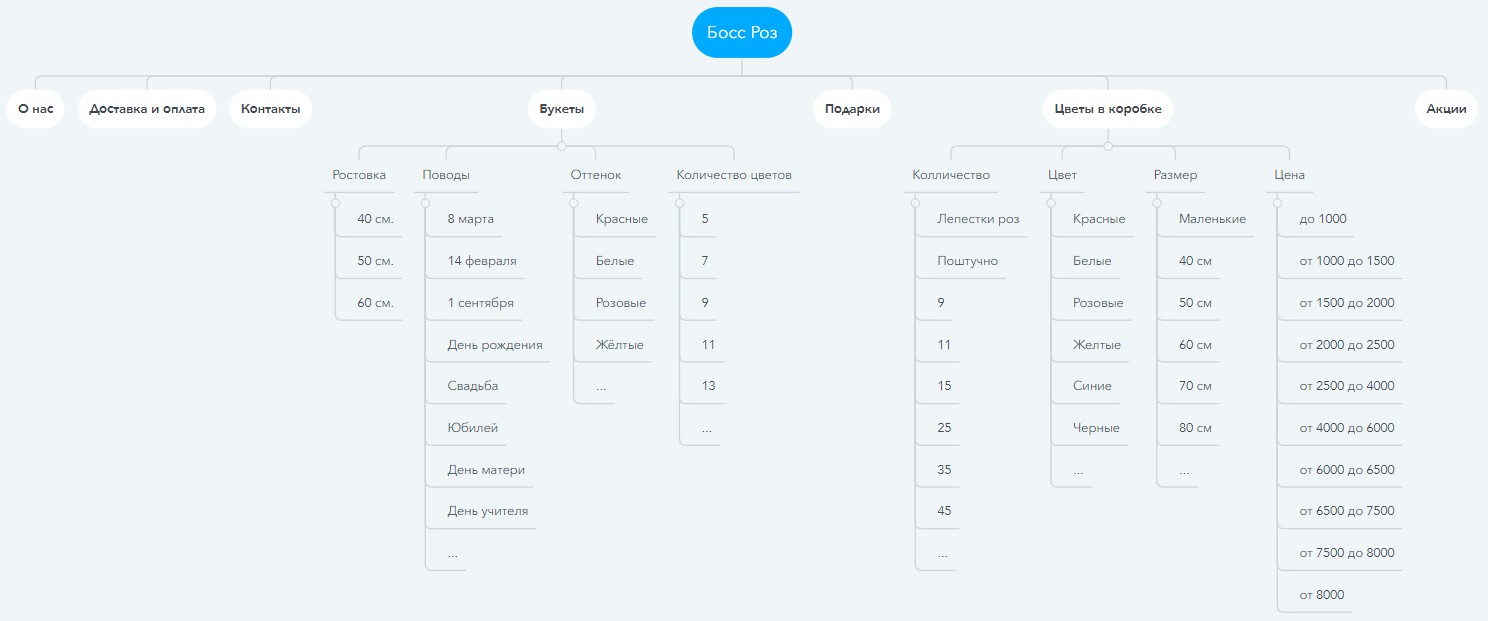
Task: Click the Подарки node
Action: click(852, 109)
